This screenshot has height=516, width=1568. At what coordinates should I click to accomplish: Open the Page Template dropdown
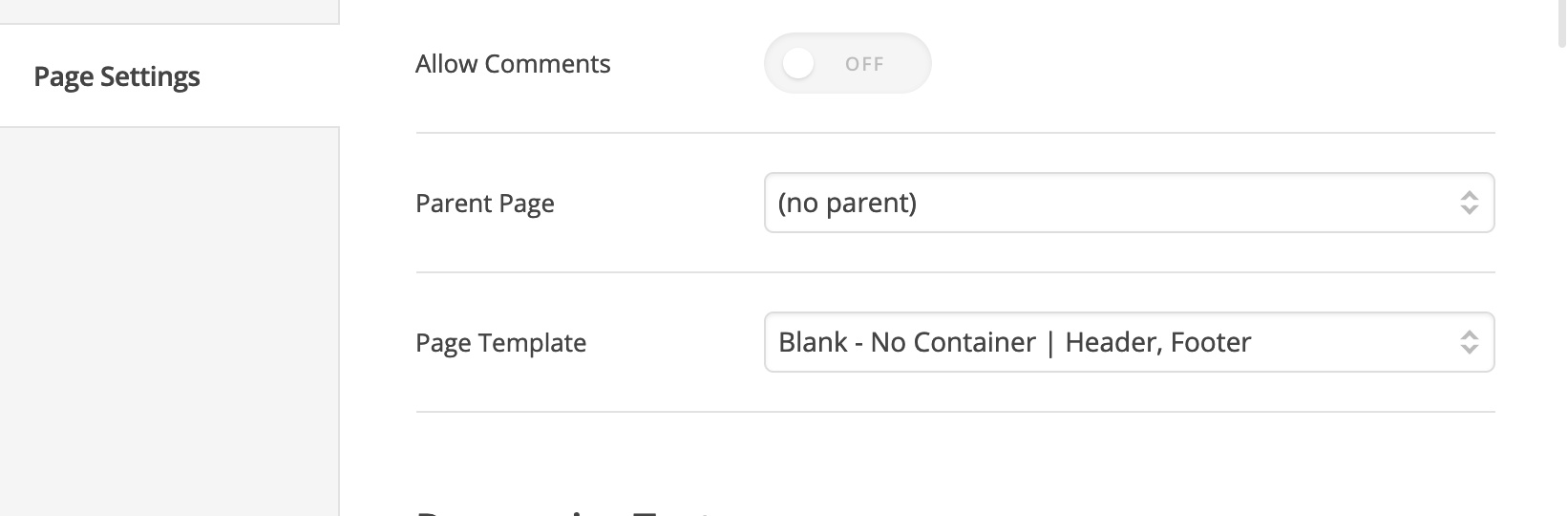(x=1129, y=342)
